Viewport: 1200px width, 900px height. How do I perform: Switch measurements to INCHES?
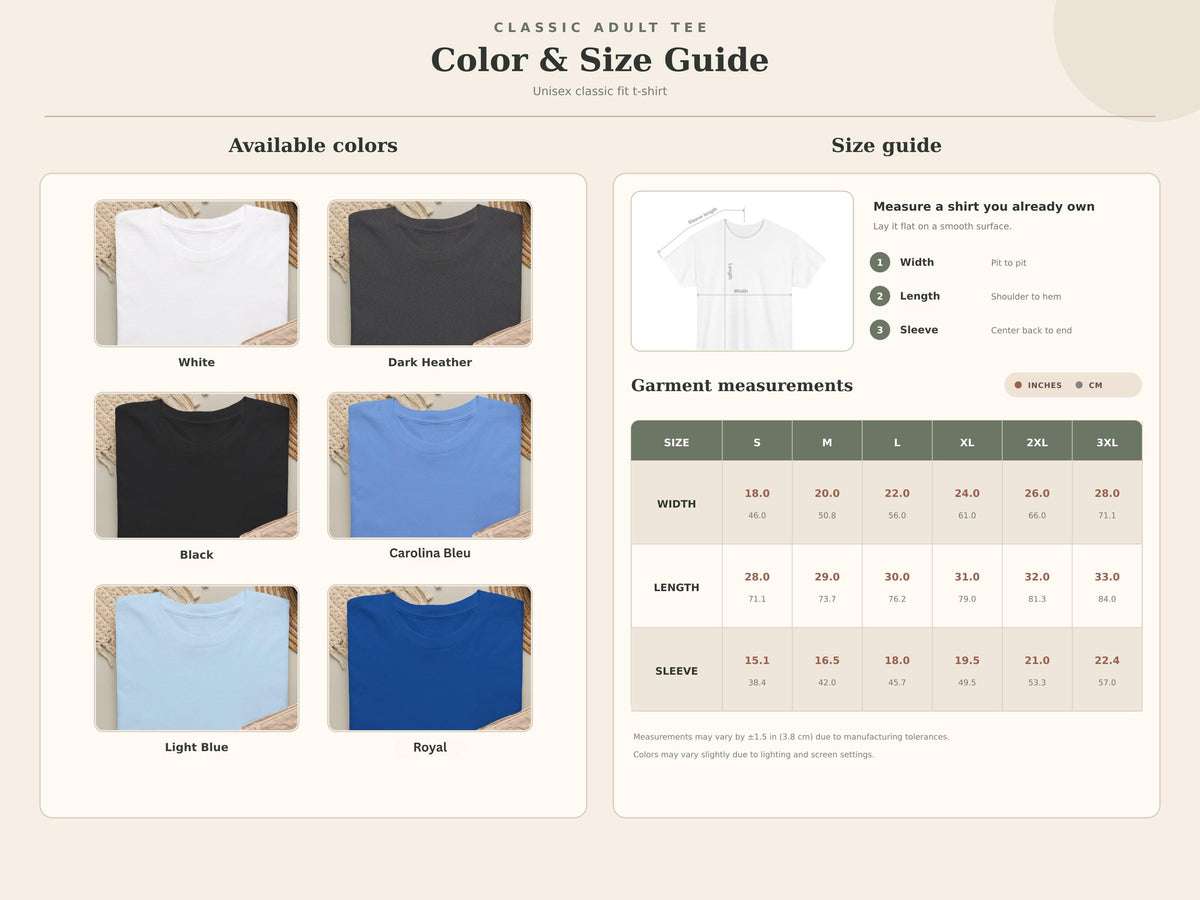tap(1038, 385)
